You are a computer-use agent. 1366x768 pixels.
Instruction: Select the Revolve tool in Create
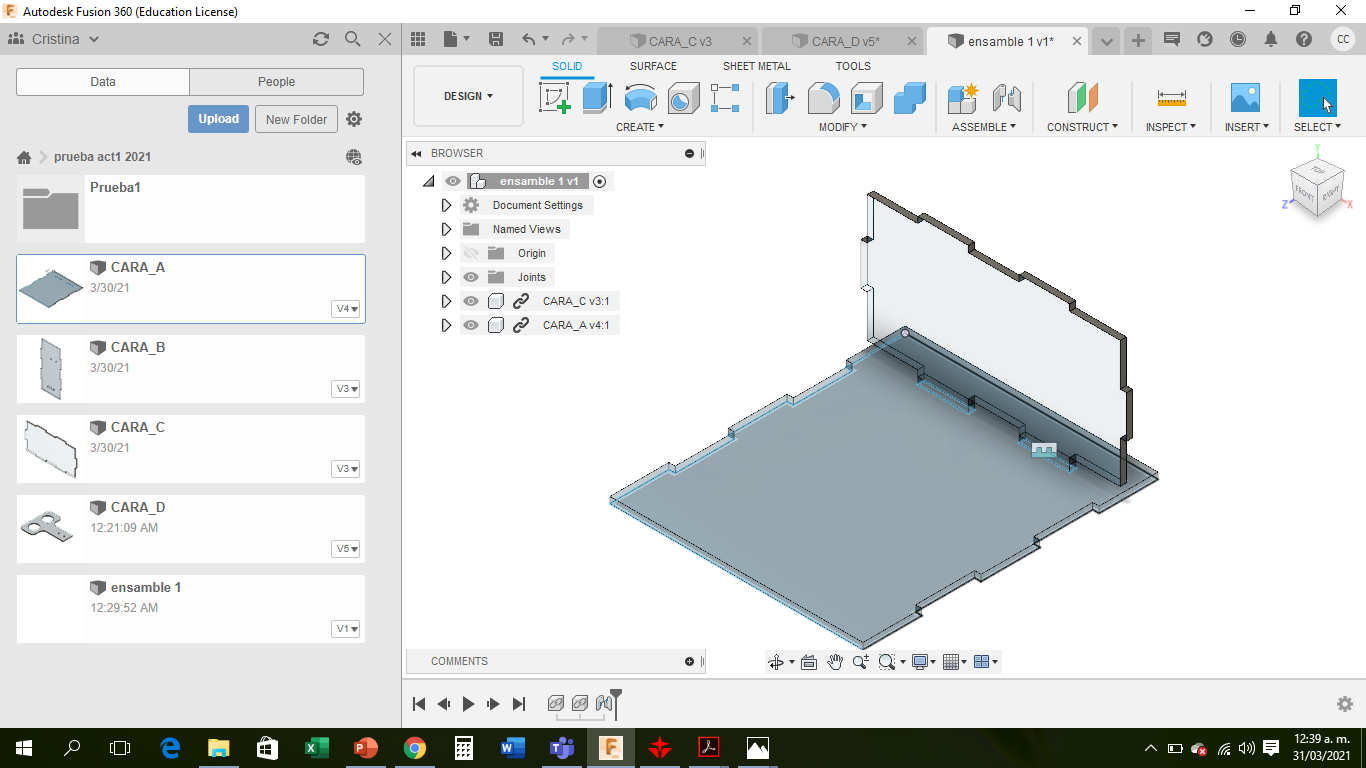coord(640,98)
